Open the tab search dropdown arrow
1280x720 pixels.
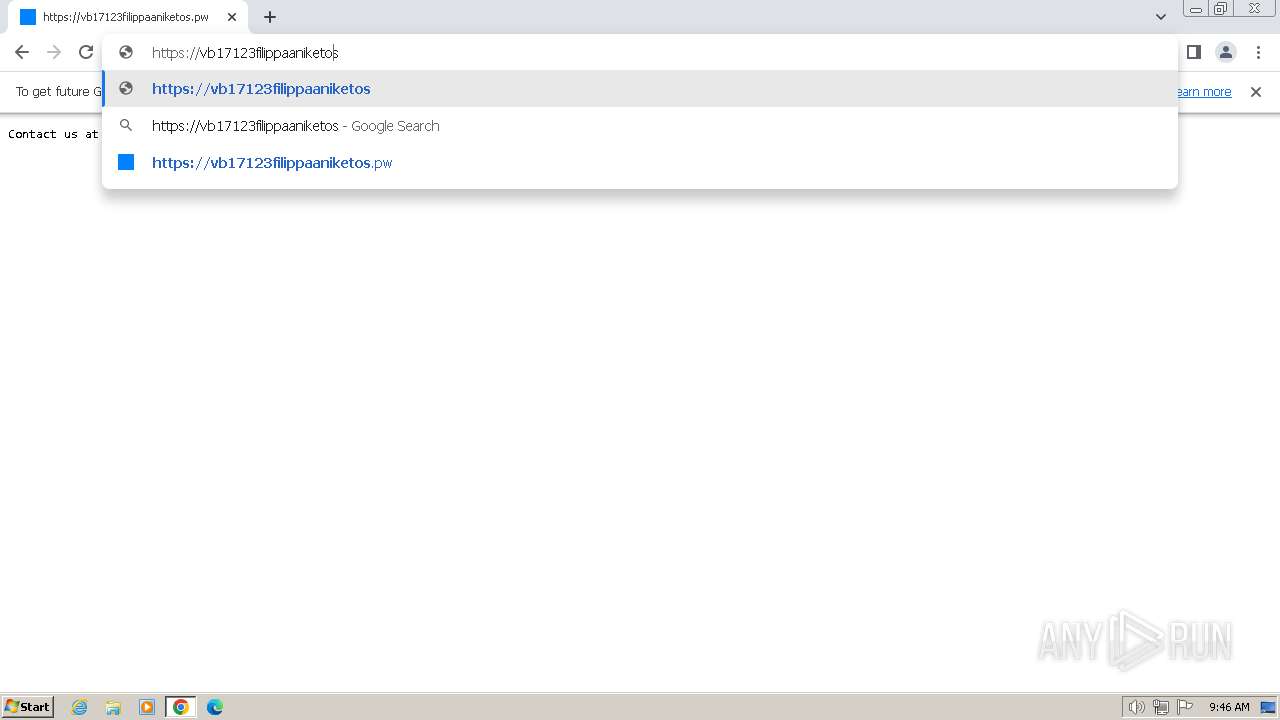coord(1161,17)
